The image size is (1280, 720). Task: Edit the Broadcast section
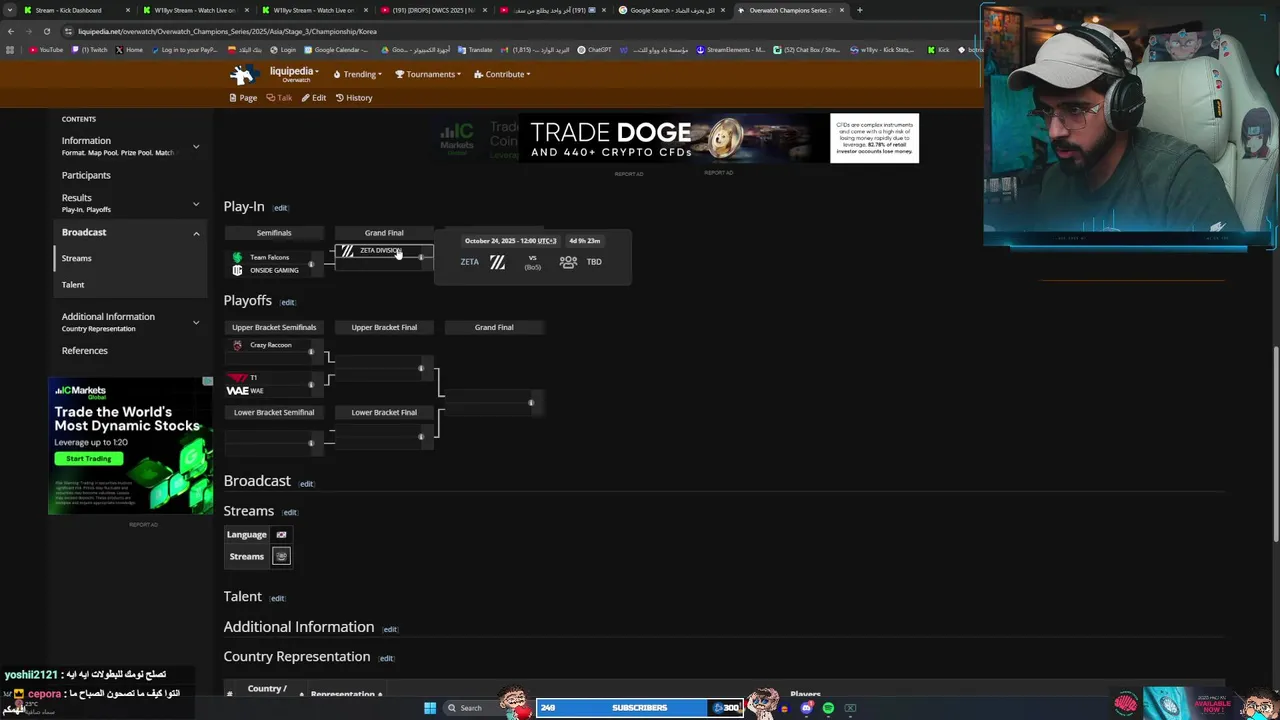[x=307, y=484]
